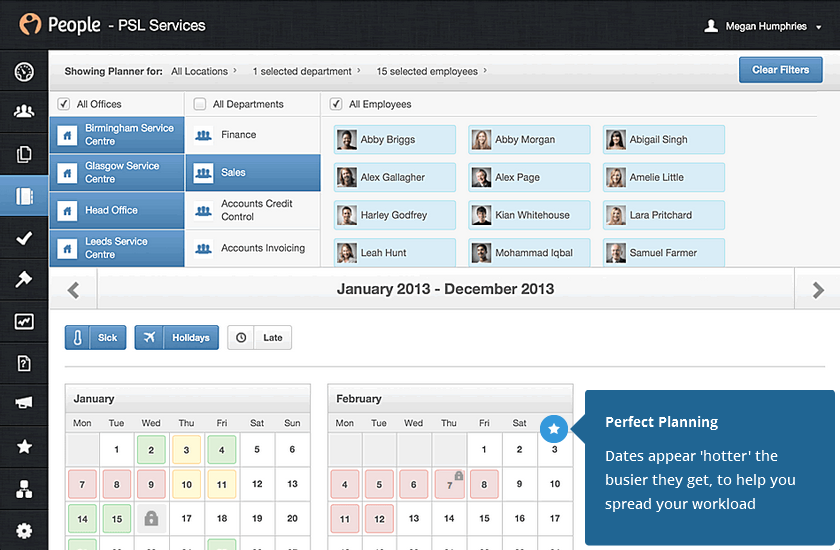Click the January 2013 - December 2013 heading

[445, 289]
